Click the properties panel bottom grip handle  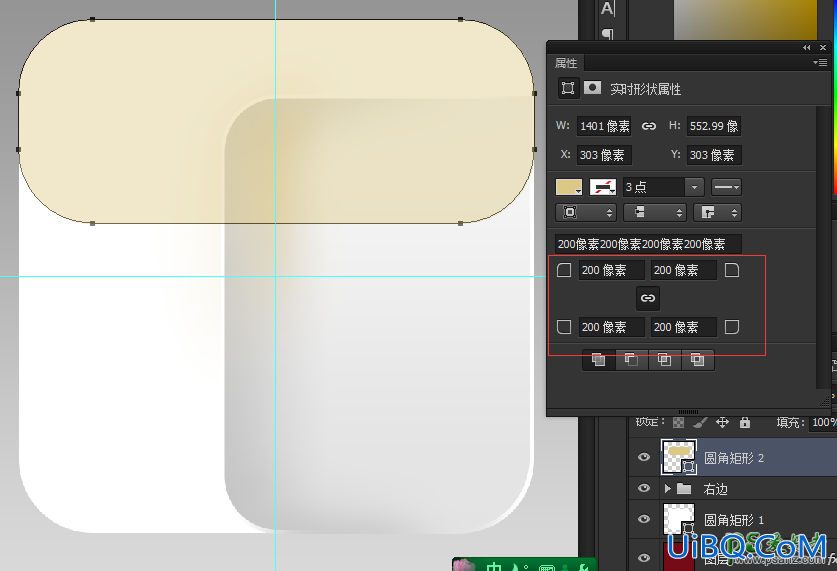(688, 412)
